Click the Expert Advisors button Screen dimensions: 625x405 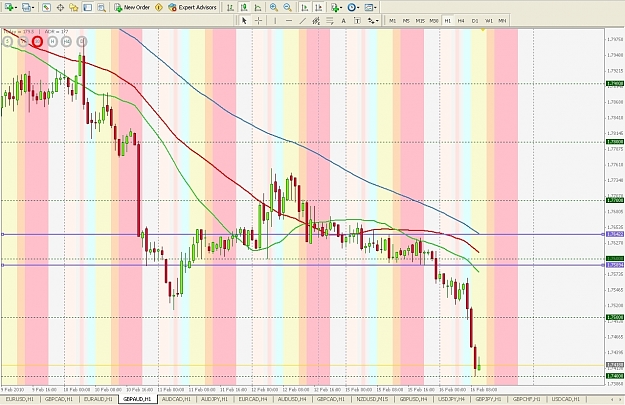tap(193, 7)
